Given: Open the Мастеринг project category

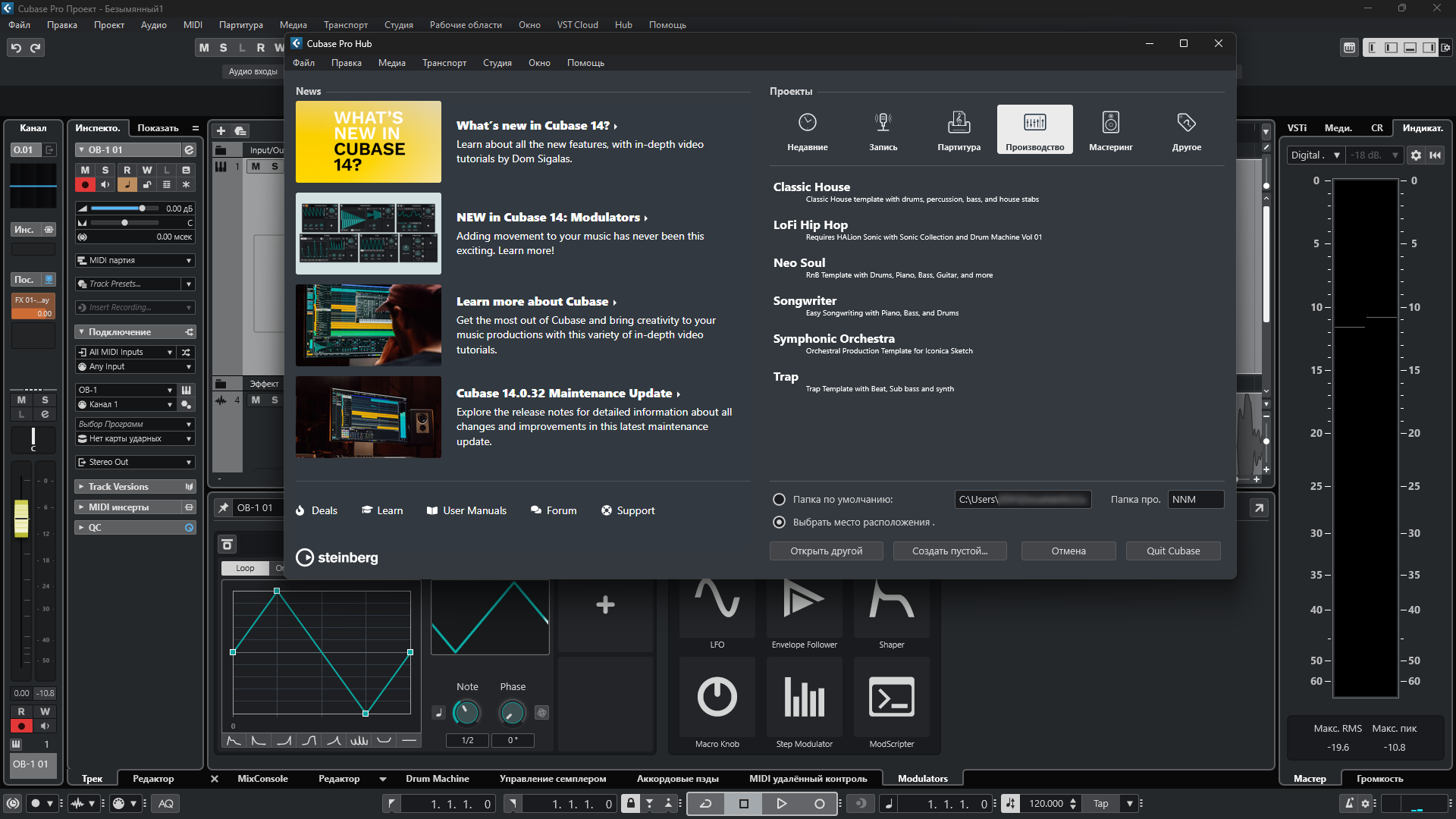Looking at the screenshot, I should click(x=1110, y=130).
